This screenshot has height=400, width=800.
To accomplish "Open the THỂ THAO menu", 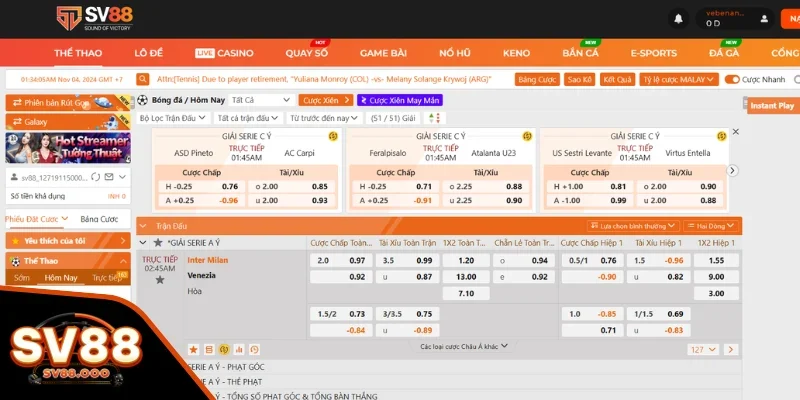I will (78, 53).
